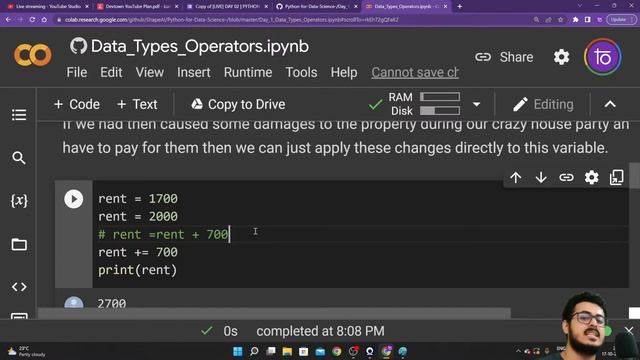Click commented line '# rent =rent + 700'
The width and height of the screenshot is (640, 360).
click(163, 234)
